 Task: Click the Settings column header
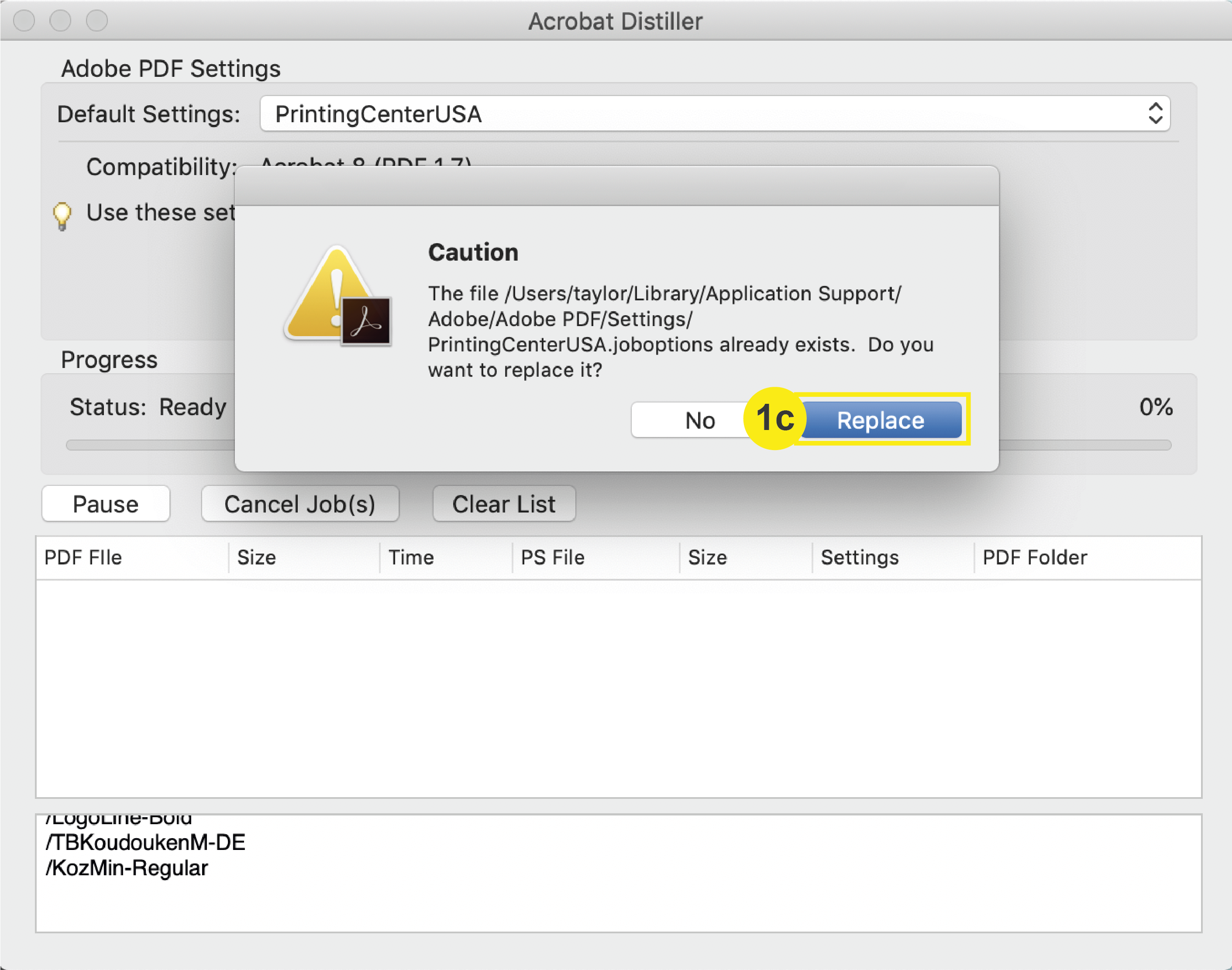pos(860,557)
